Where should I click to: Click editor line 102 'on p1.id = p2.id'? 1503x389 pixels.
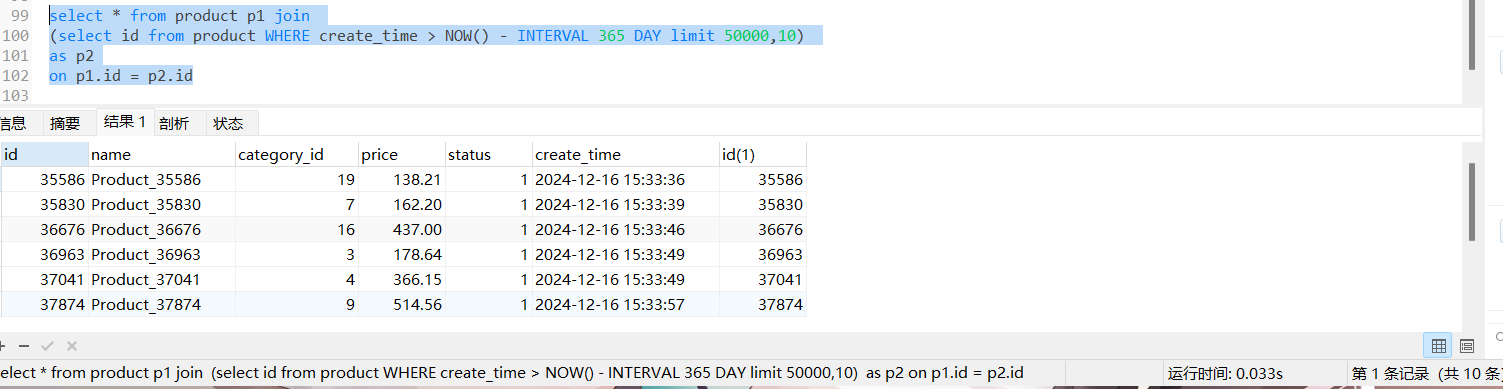[x=121, y=76]
